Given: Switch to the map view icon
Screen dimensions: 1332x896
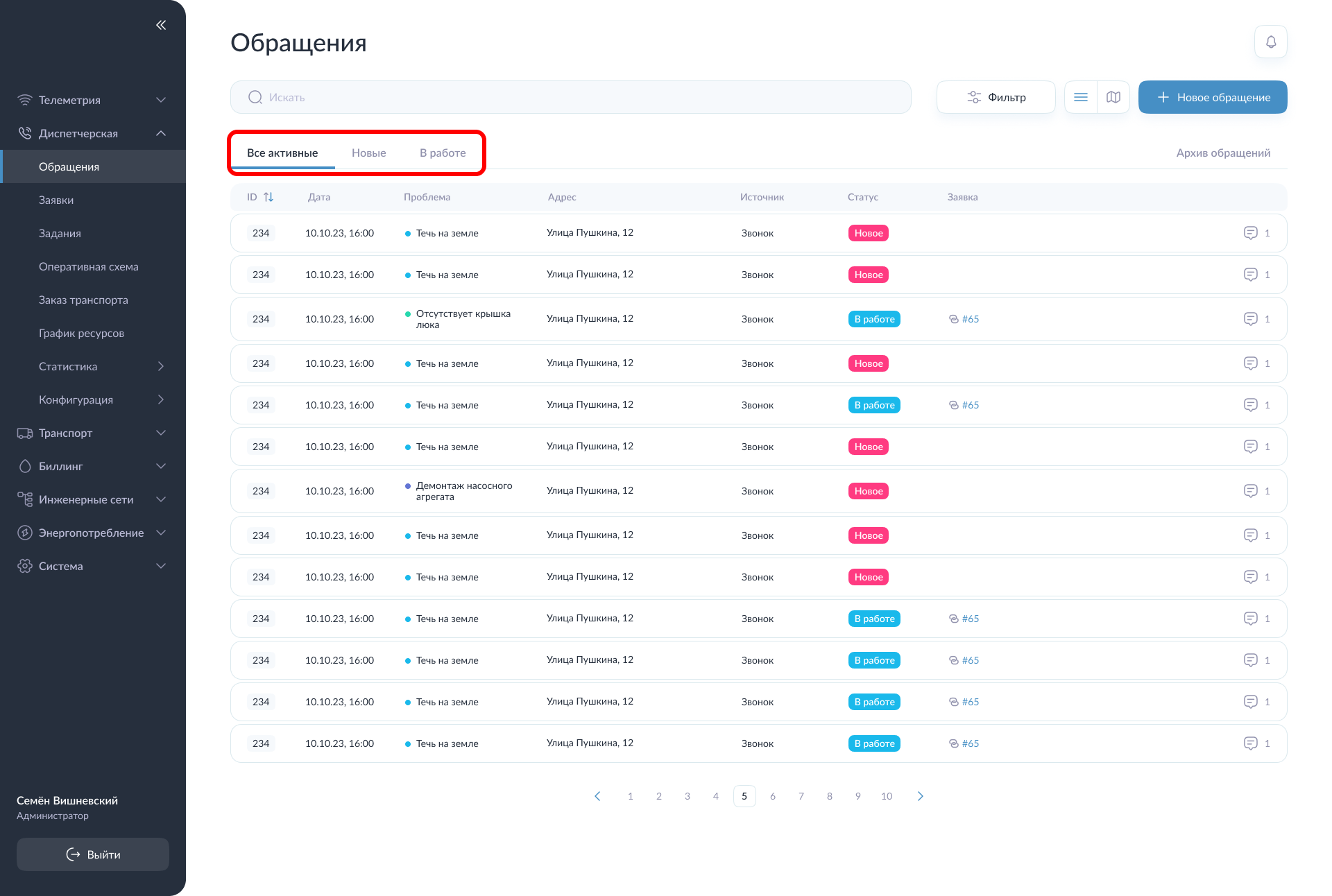Looking at the screenshot, I should (x=1113, y=97).
